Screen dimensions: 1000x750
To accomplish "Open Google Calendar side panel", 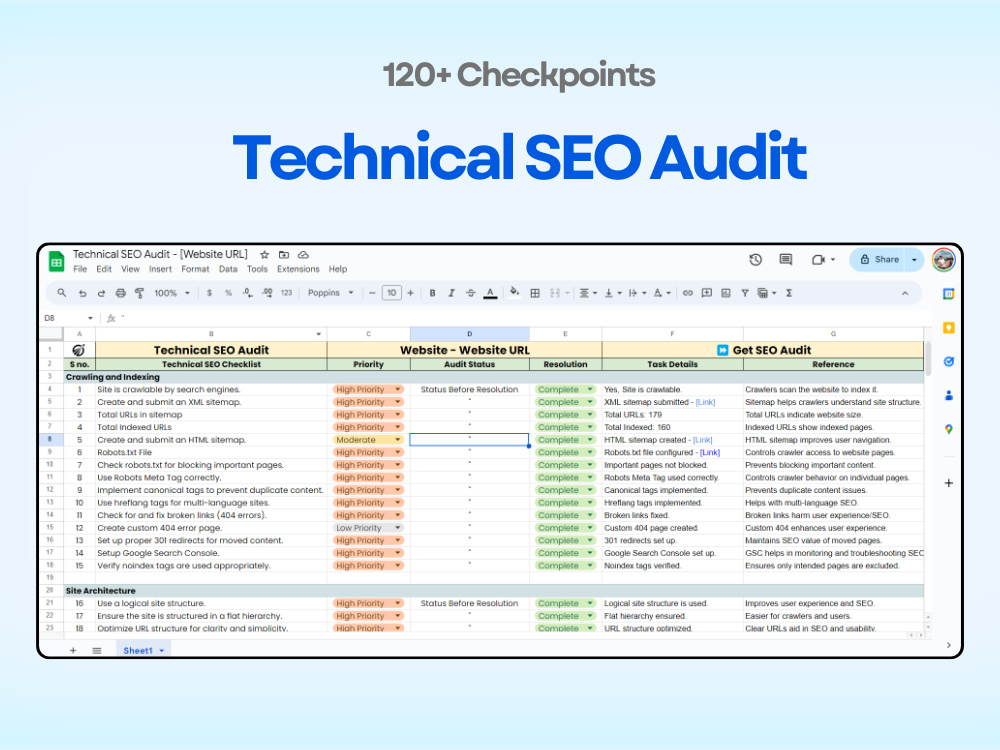I will pyautogui.click(x=948, y=294).
